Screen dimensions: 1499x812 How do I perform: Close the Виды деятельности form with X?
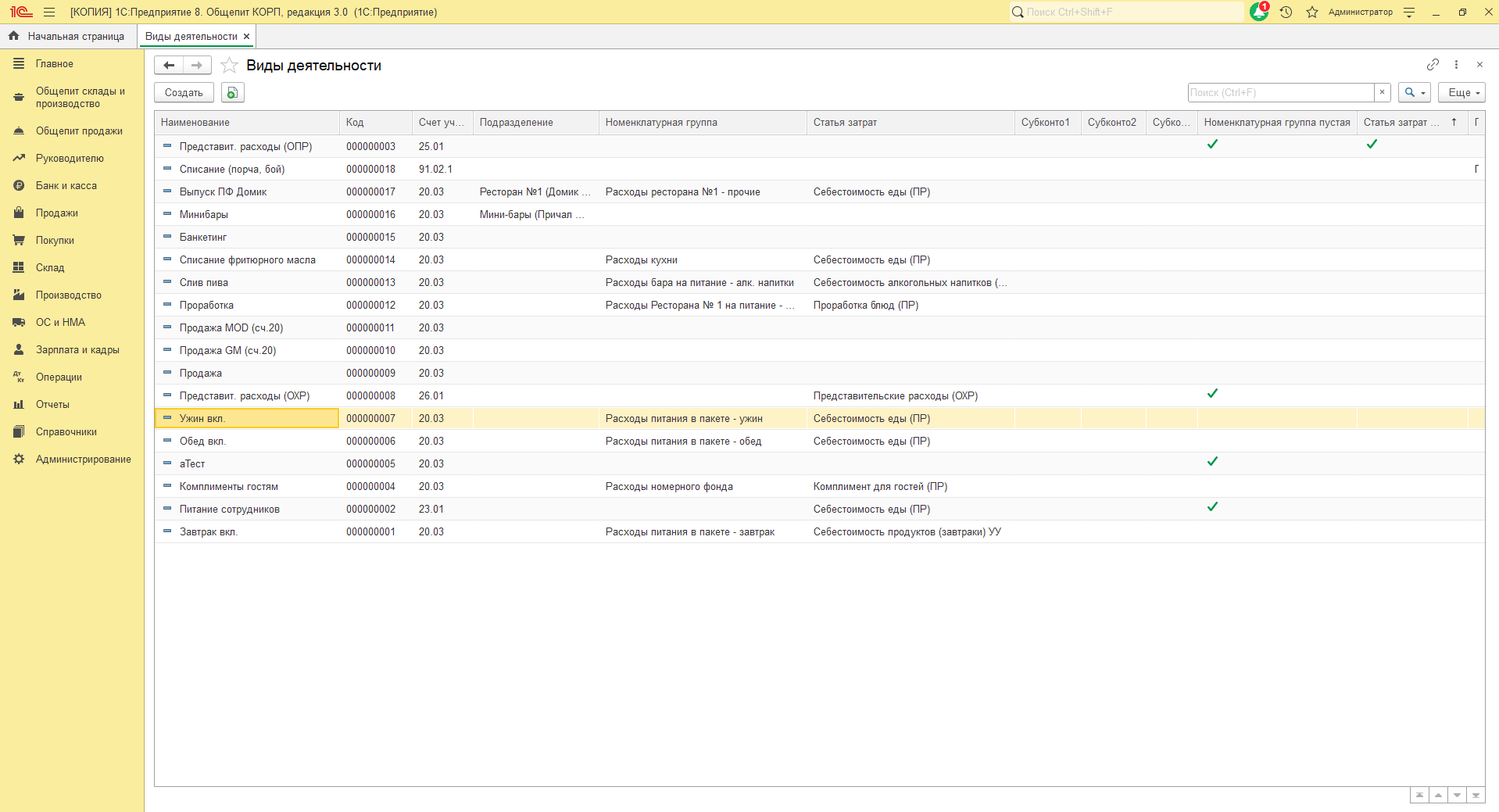[x=1479, y=64]
